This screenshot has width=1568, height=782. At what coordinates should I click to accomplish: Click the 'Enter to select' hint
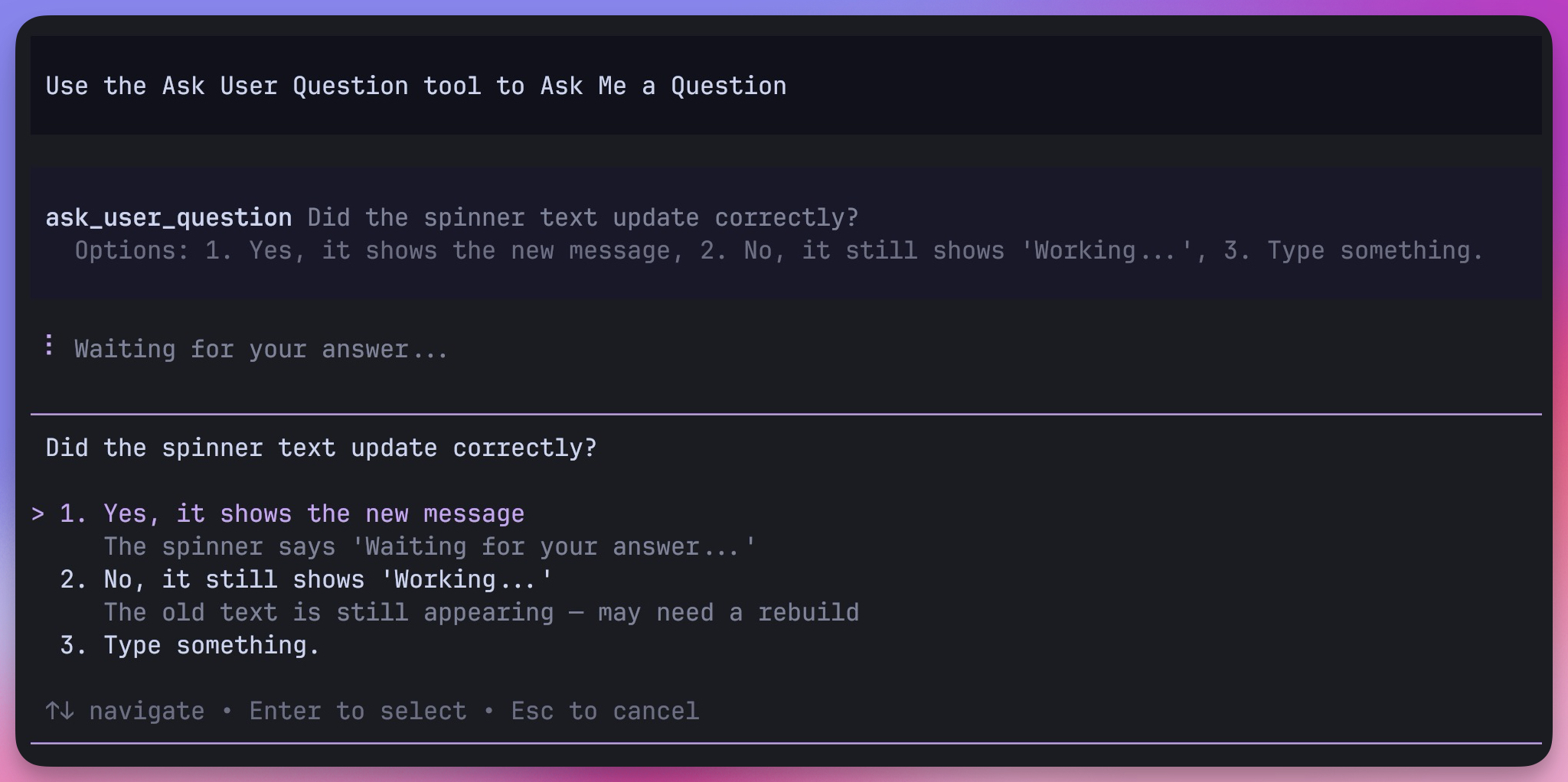(x=358, y=712)
